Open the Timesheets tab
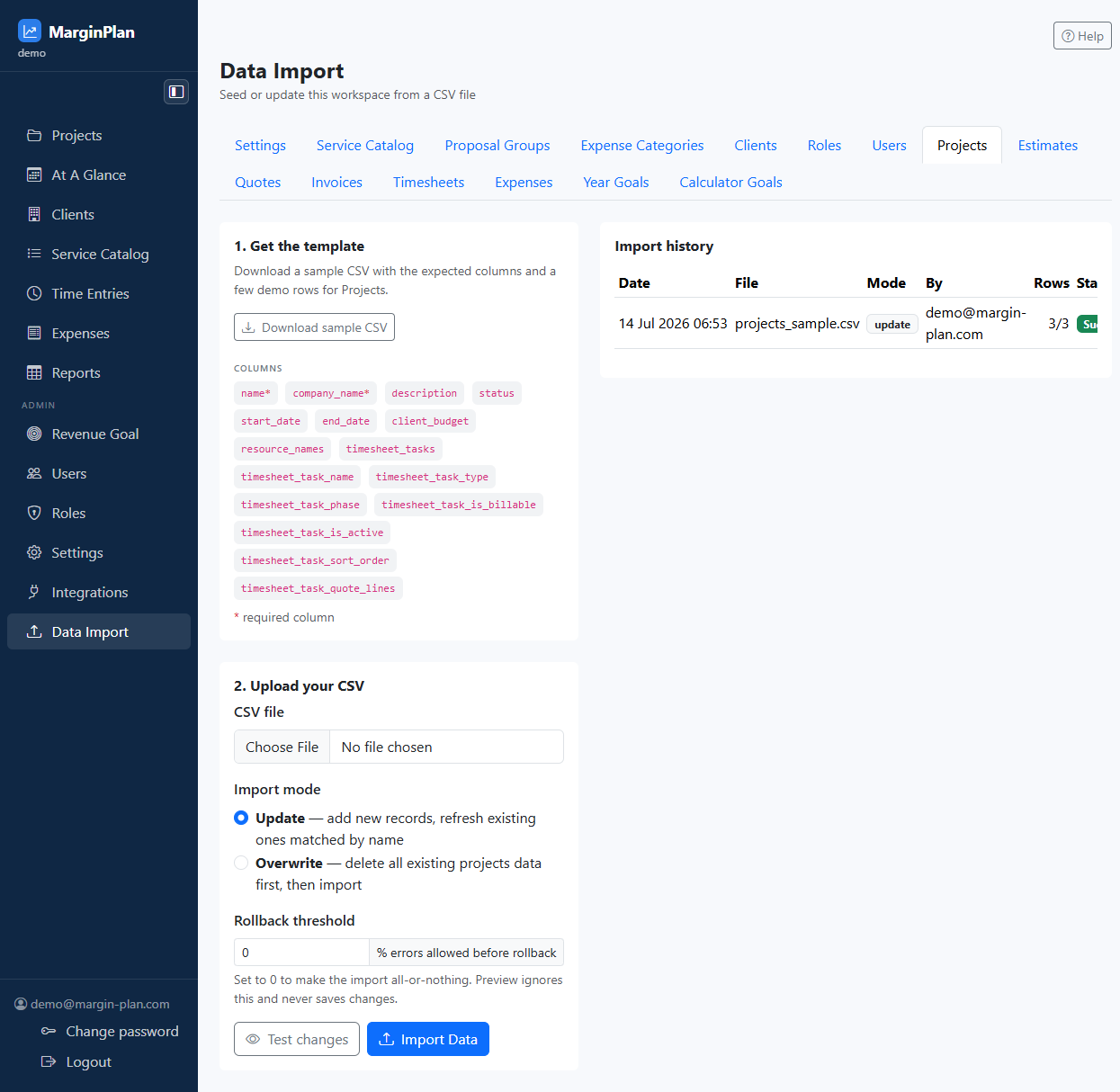This screenshot has width=1120, height=1092. click(428, 182)
